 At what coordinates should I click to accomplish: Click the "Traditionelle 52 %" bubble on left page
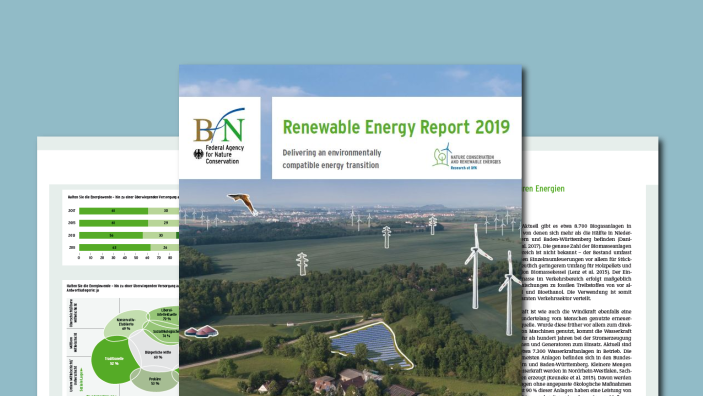[x=115, y=360]
